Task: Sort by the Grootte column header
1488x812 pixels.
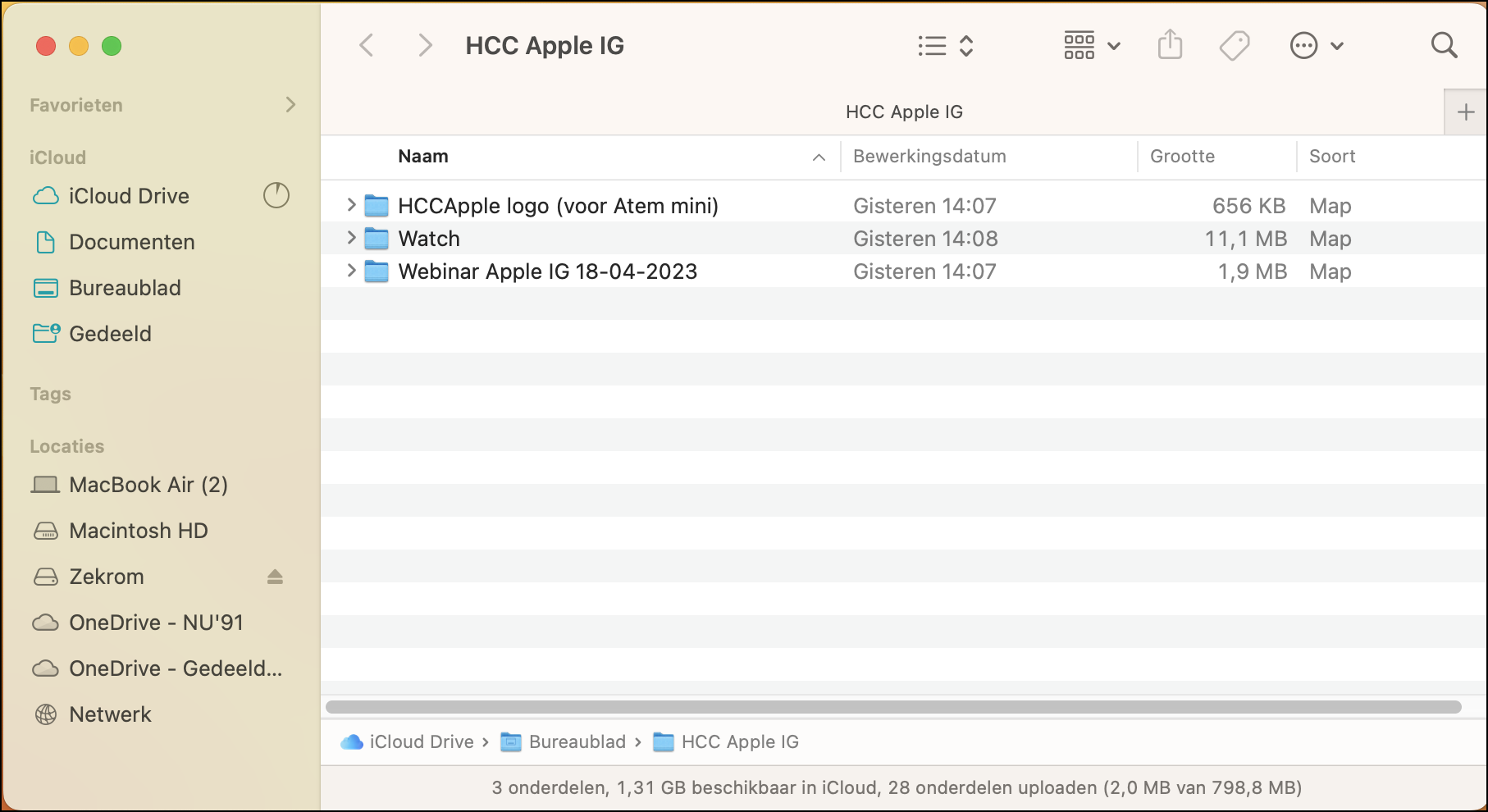Action: click(x=1182, y=157)
